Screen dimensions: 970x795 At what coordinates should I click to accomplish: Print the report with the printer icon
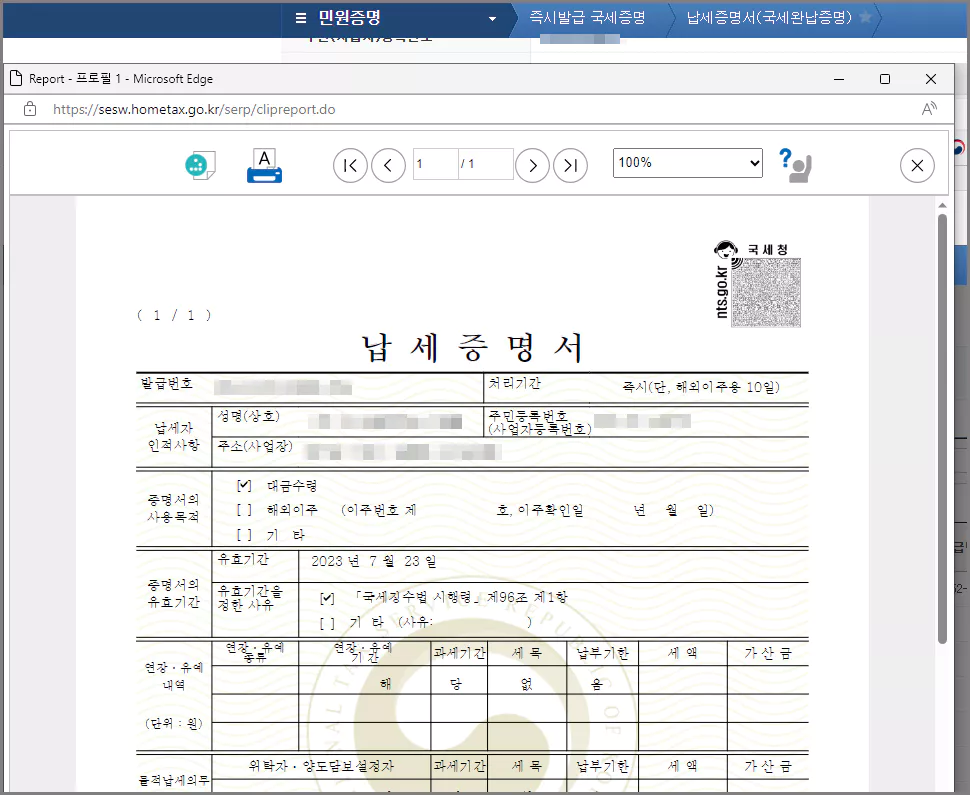pos(264,166)
